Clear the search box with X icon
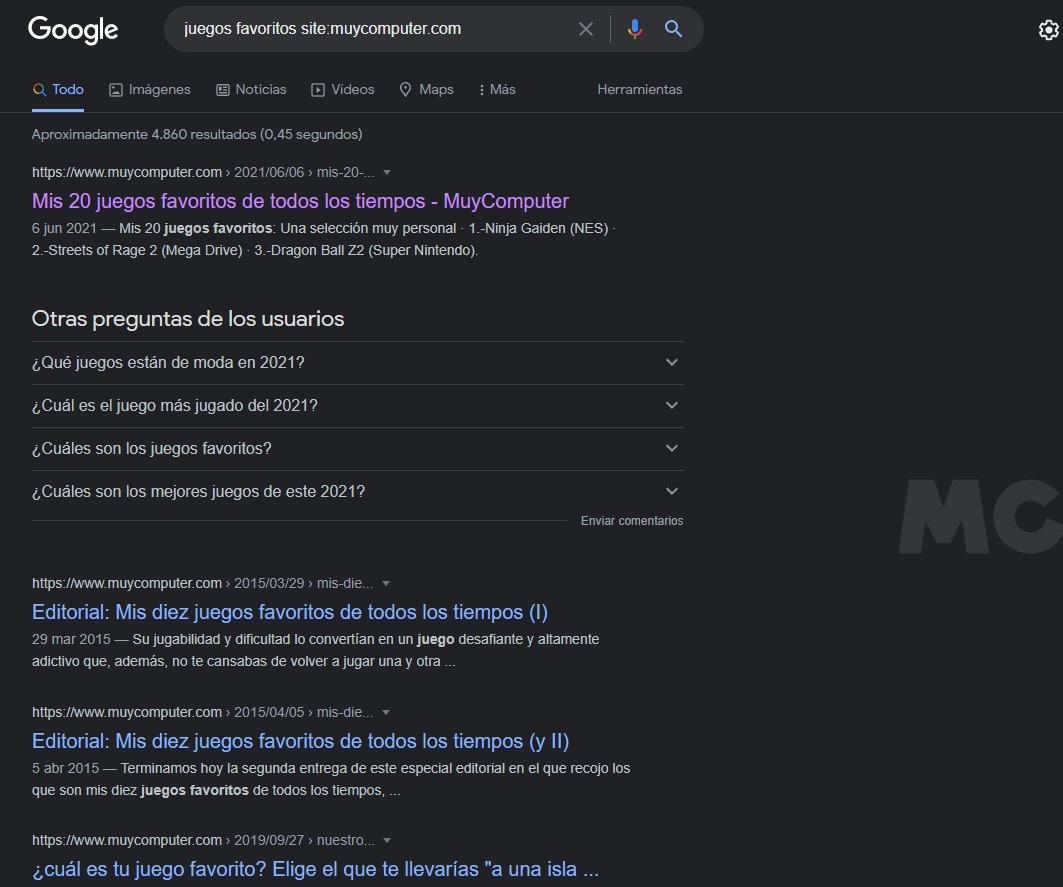 pyautogui.click(x=586, y=29)
